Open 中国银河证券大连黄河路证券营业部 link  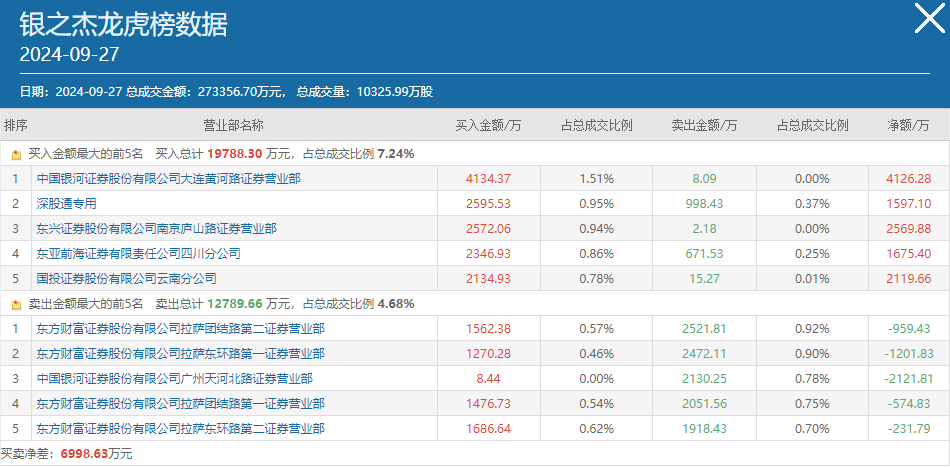pos(168,179)
